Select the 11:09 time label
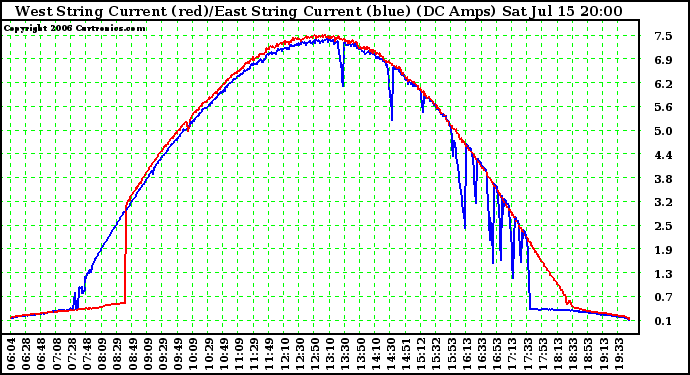The height and width of the screenshot is (375, 690). pos(239,354)
